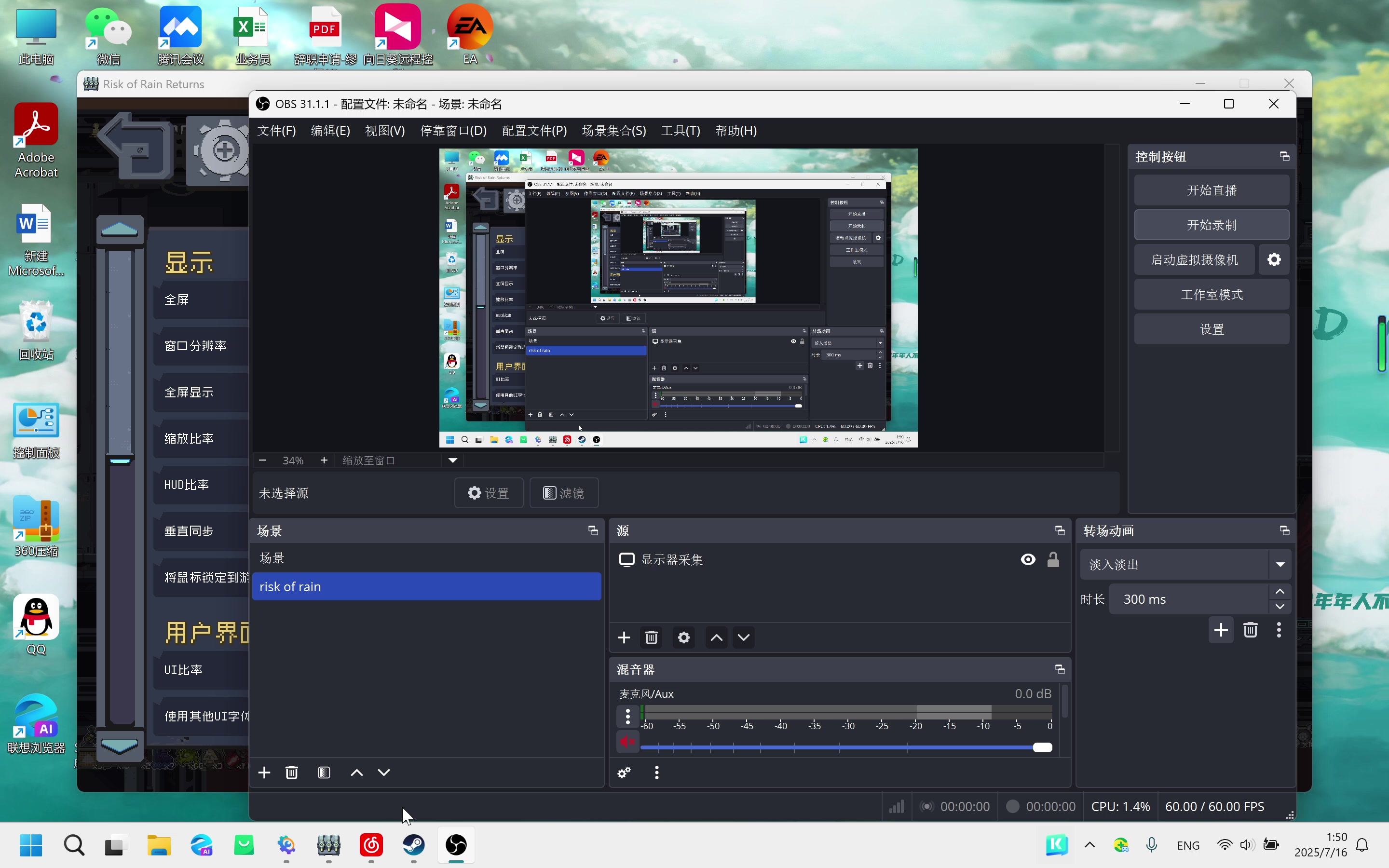Decrease transition duration with down arrow

click(x=1280, y=607)
